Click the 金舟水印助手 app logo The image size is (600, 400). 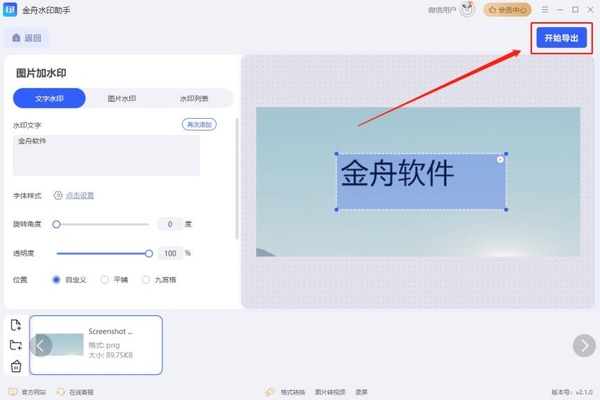[10, 10]
